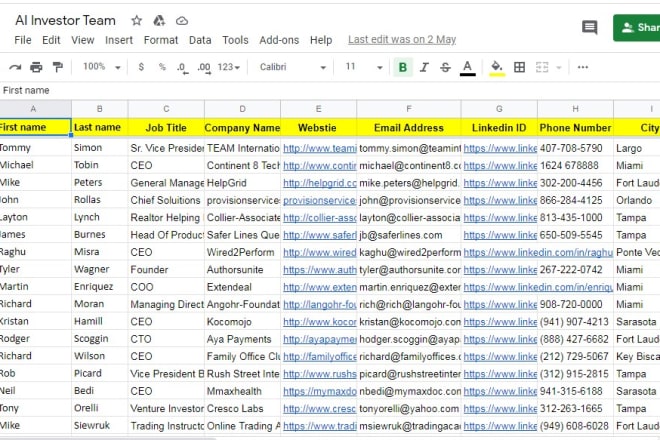Open the Format menu
The height and width of the screenshot is (440, 660).
pyautogui.click(x=161, y=40)
